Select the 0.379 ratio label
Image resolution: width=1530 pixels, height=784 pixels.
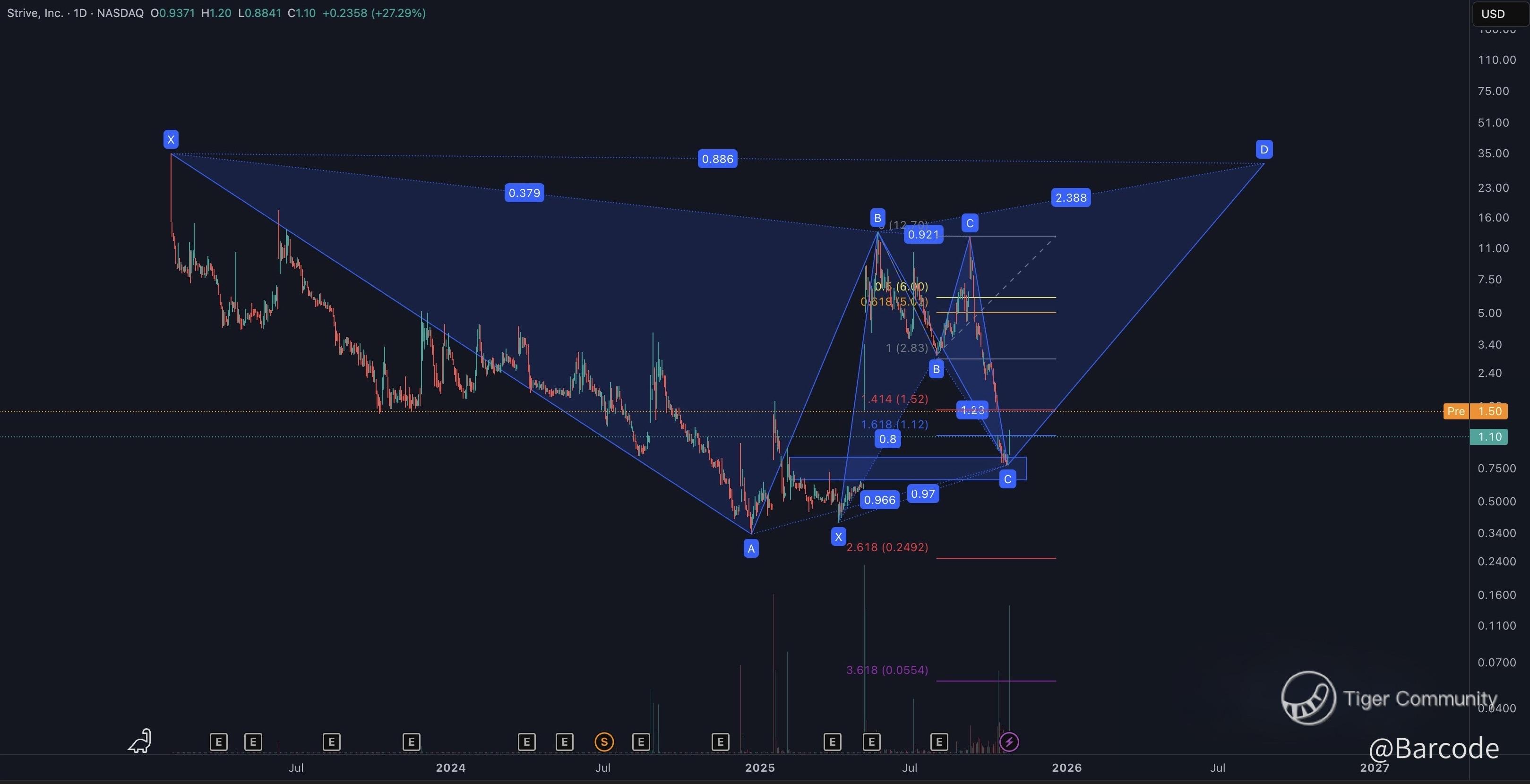(524, 193)
